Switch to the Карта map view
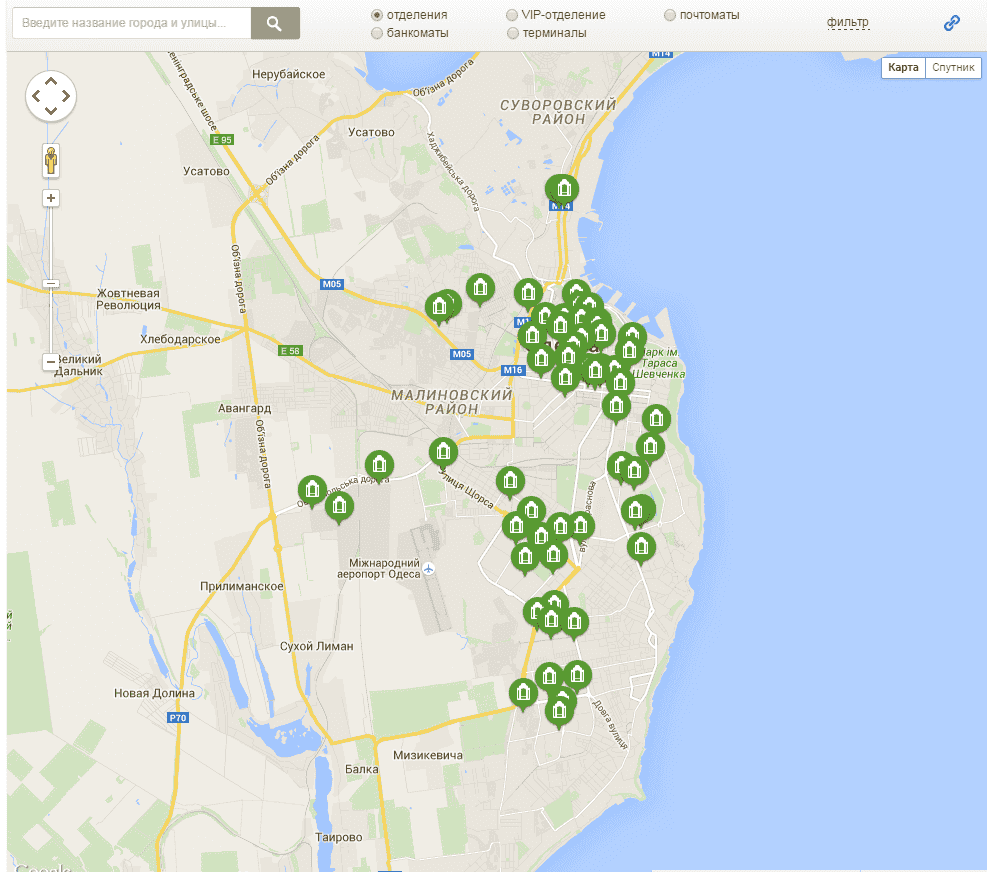 903,67
